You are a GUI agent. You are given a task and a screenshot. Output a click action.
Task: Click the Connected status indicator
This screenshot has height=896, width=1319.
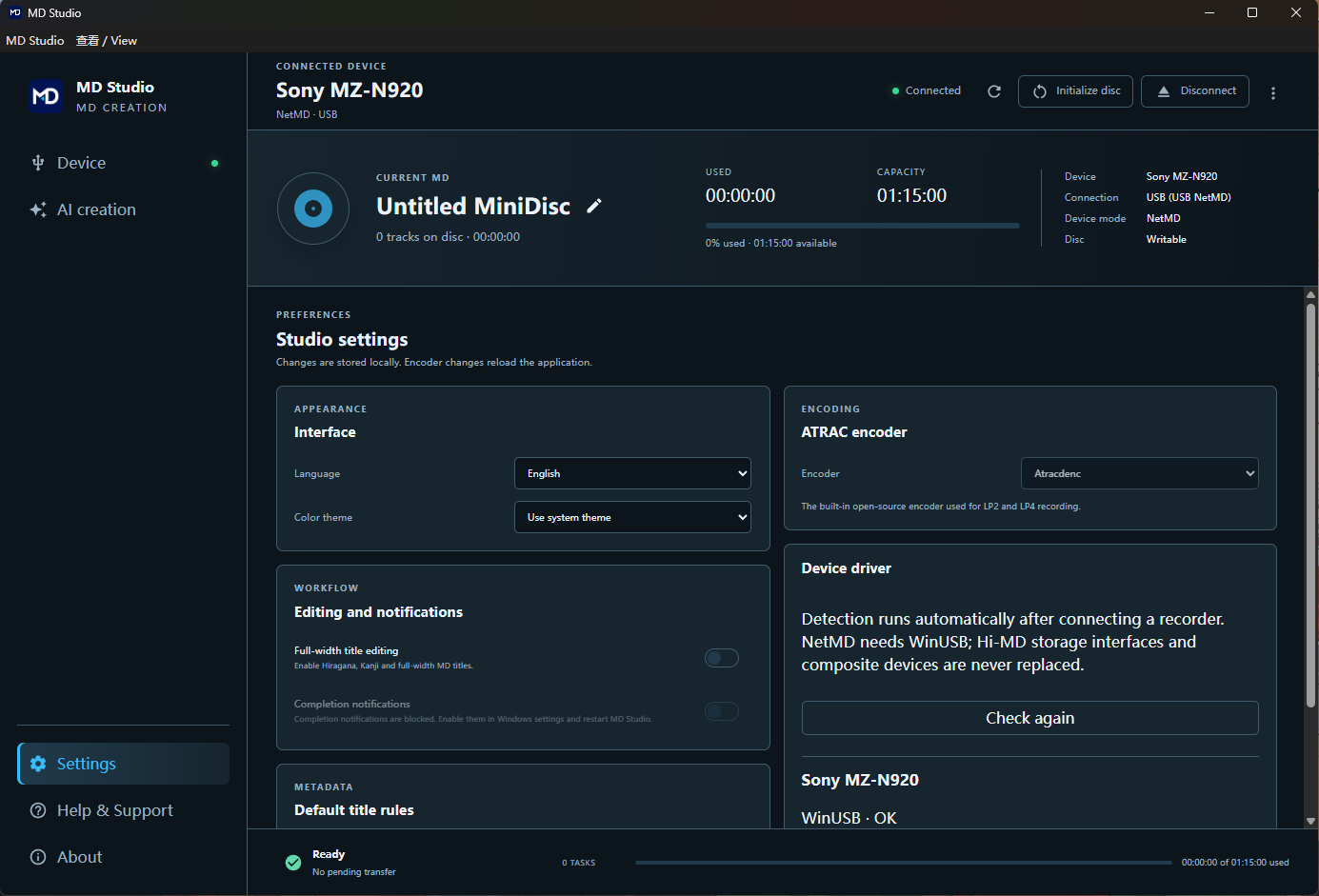[x=927, y=91]
